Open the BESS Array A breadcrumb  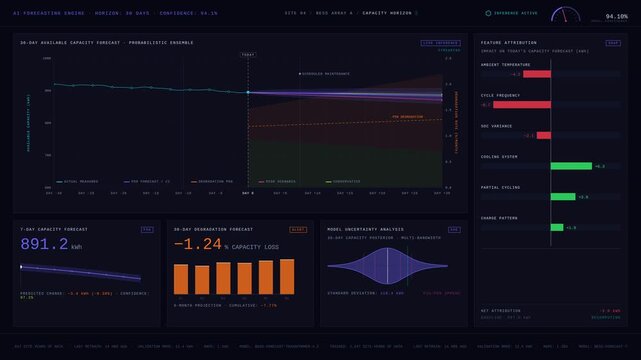click(334, 13)
